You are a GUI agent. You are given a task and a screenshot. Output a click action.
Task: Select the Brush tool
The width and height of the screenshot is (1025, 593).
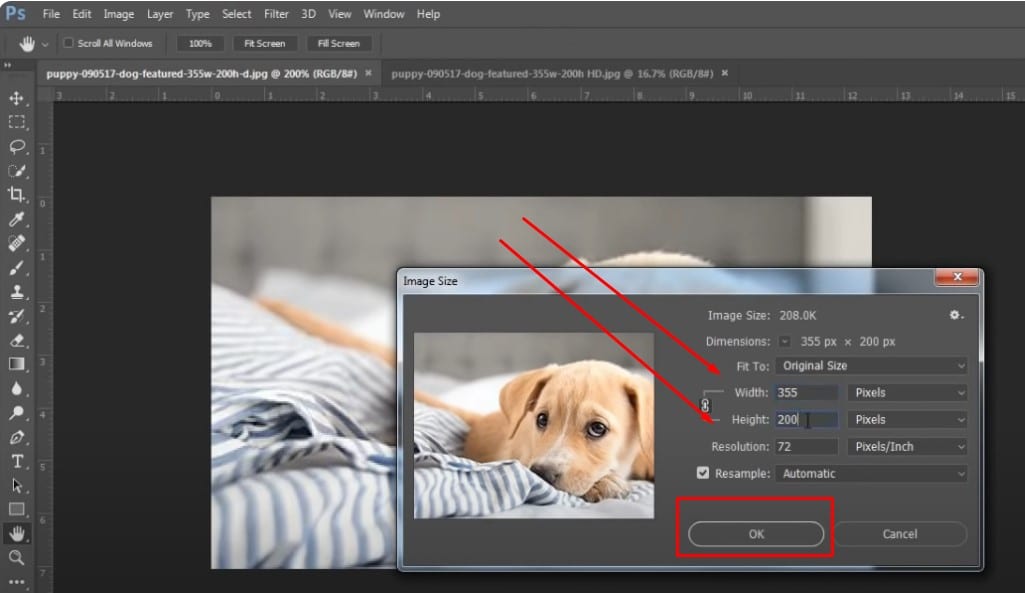point(16,267)
